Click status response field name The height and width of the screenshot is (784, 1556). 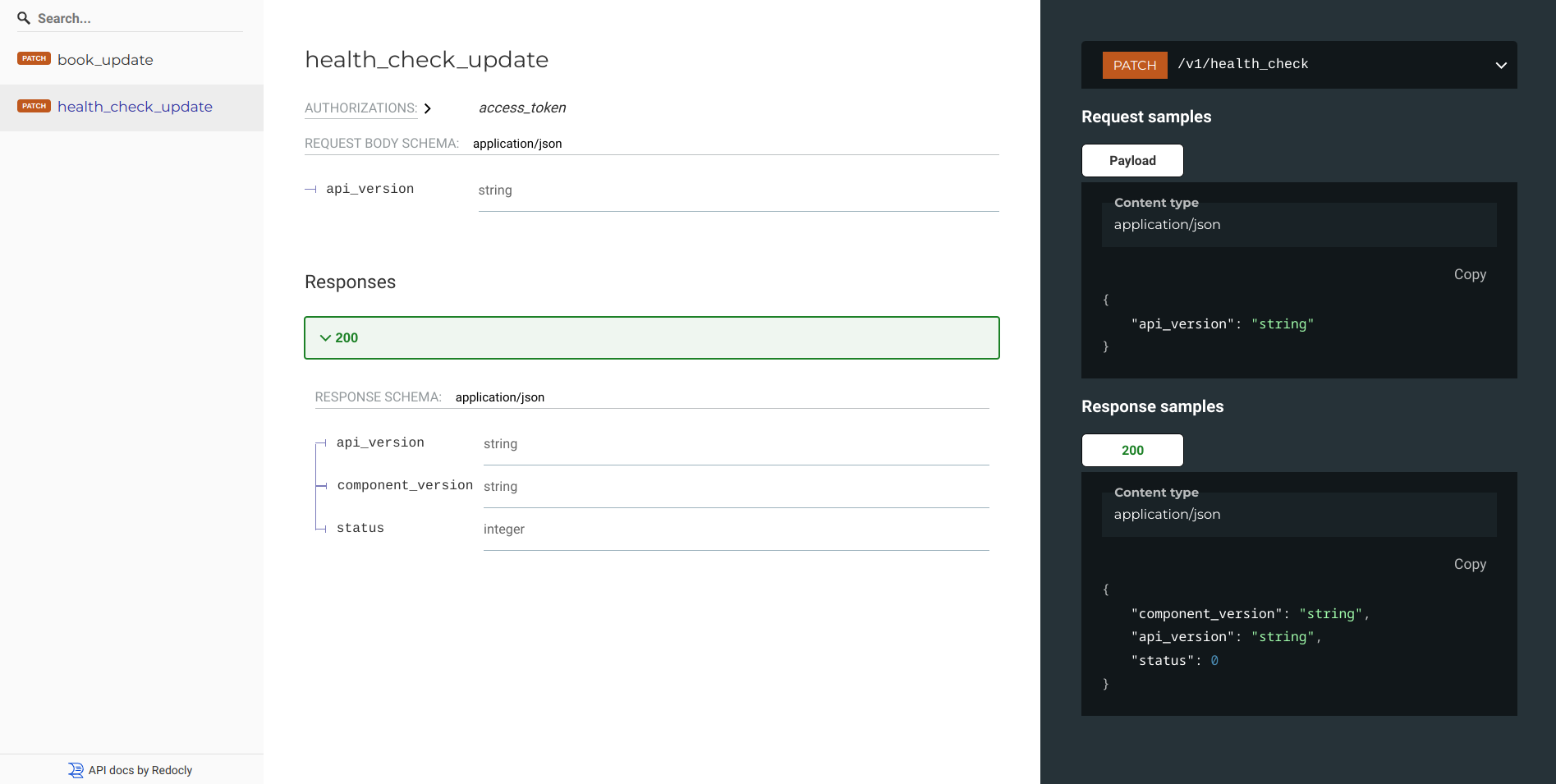(360, 528)
